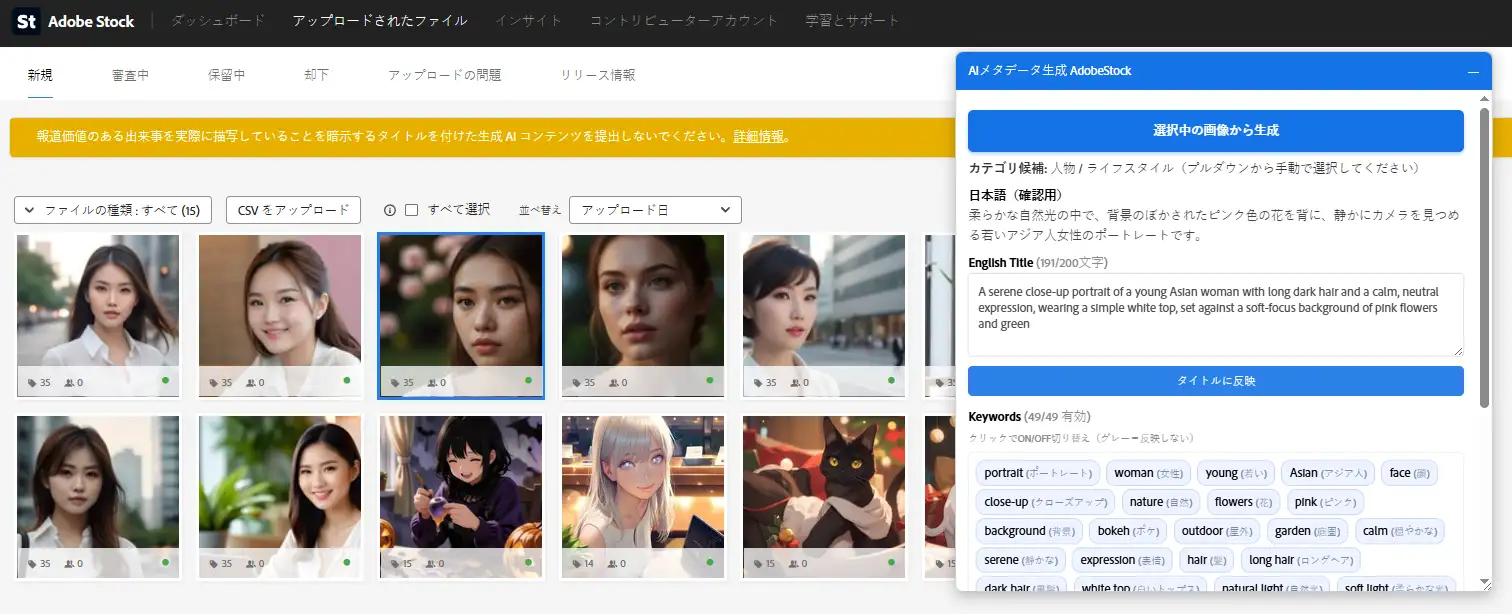Screen dimensions: 1512x614
Task: Open the ファイルの種類 filter dropdown
Action: click(113, 210)
